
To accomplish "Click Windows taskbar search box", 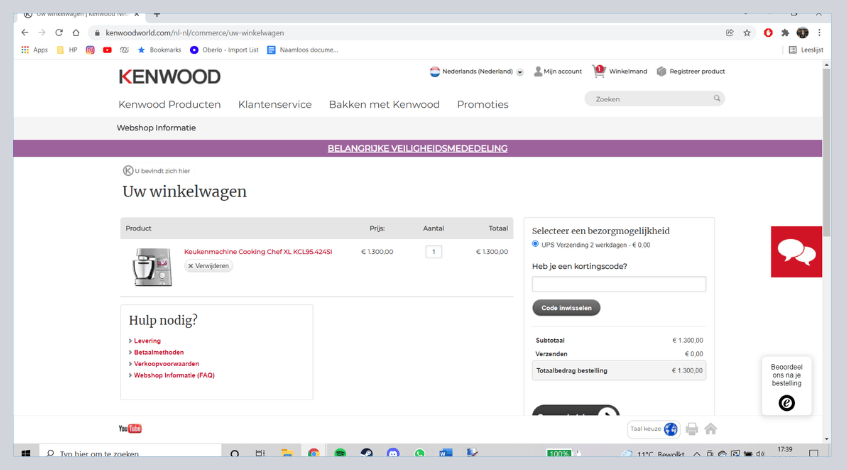I will coord(130,453).
